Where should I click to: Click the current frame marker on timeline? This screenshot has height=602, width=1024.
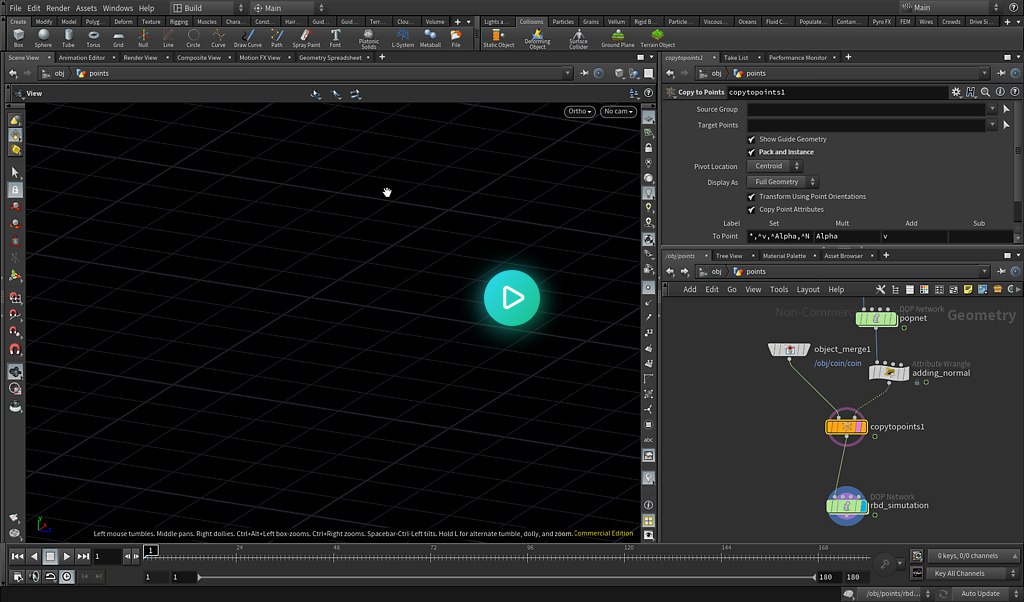tap(151, 551)
